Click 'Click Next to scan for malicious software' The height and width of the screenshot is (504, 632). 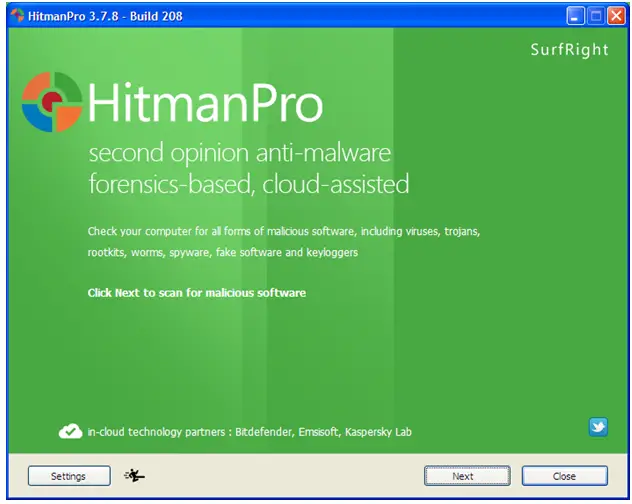[197, 293]
